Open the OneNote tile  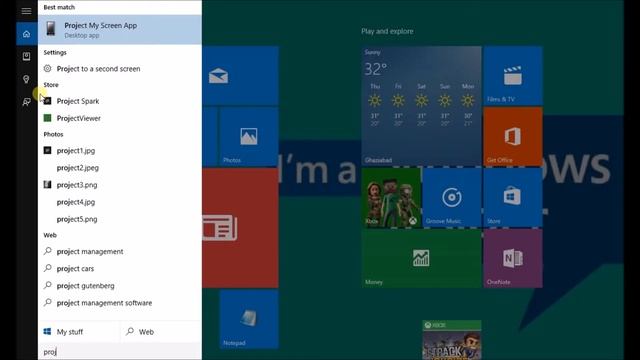point(513,258)
